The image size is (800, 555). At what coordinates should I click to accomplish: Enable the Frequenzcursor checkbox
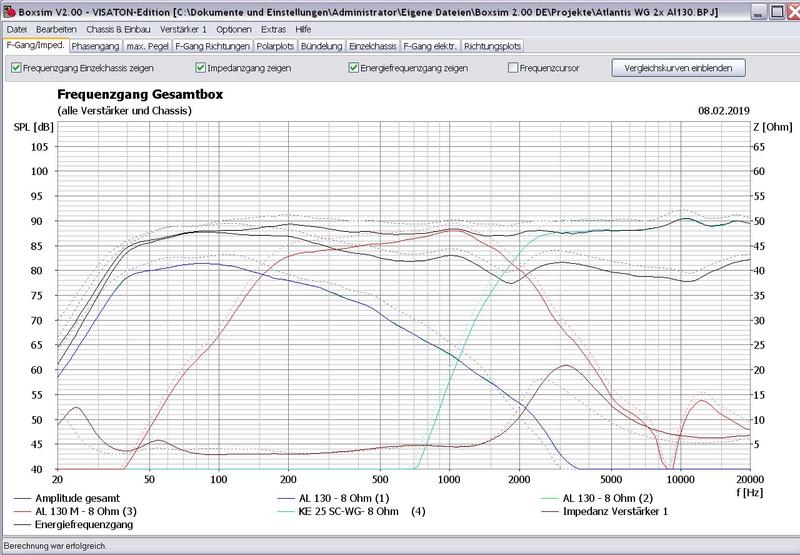513,68
